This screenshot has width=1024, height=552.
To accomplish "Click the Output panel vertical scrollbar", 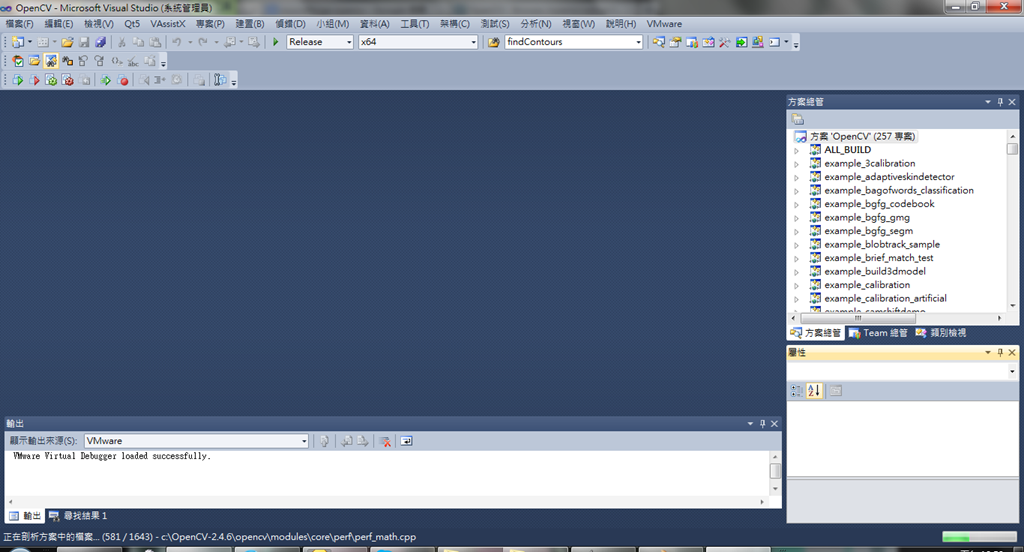I will [x=775, y=473].
